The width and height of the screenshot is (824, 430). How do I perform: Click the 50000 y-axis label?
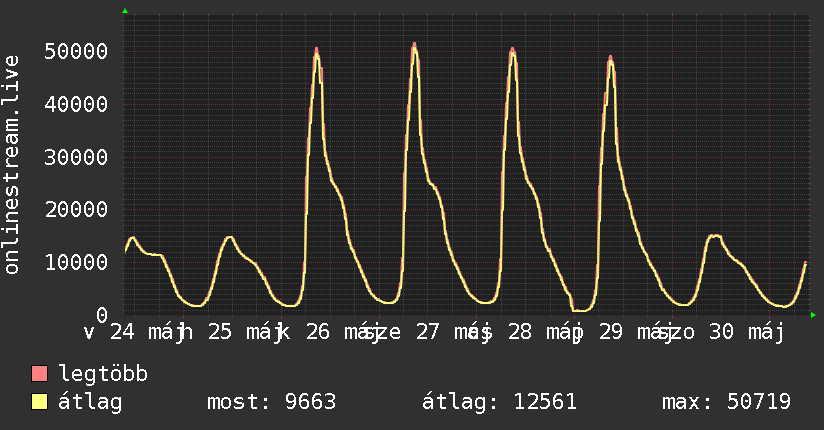tap(76, 52)
